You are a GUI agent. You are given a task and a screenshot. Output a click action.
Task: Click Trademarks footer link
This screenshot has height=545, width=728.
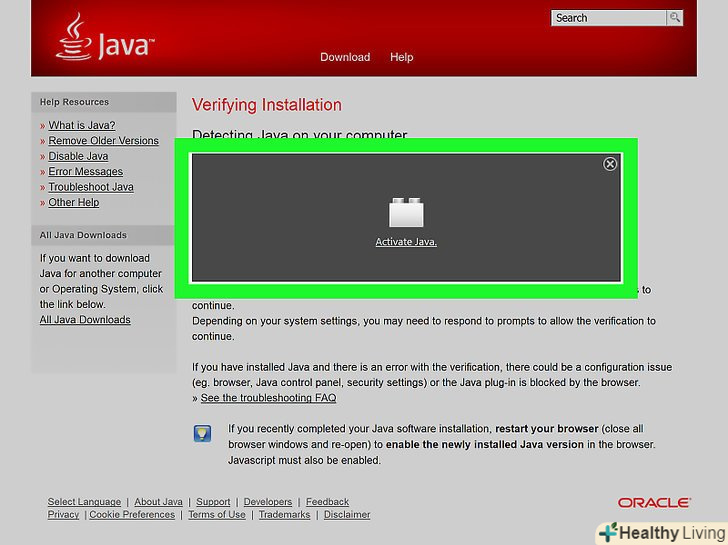[x=285, y=515]
